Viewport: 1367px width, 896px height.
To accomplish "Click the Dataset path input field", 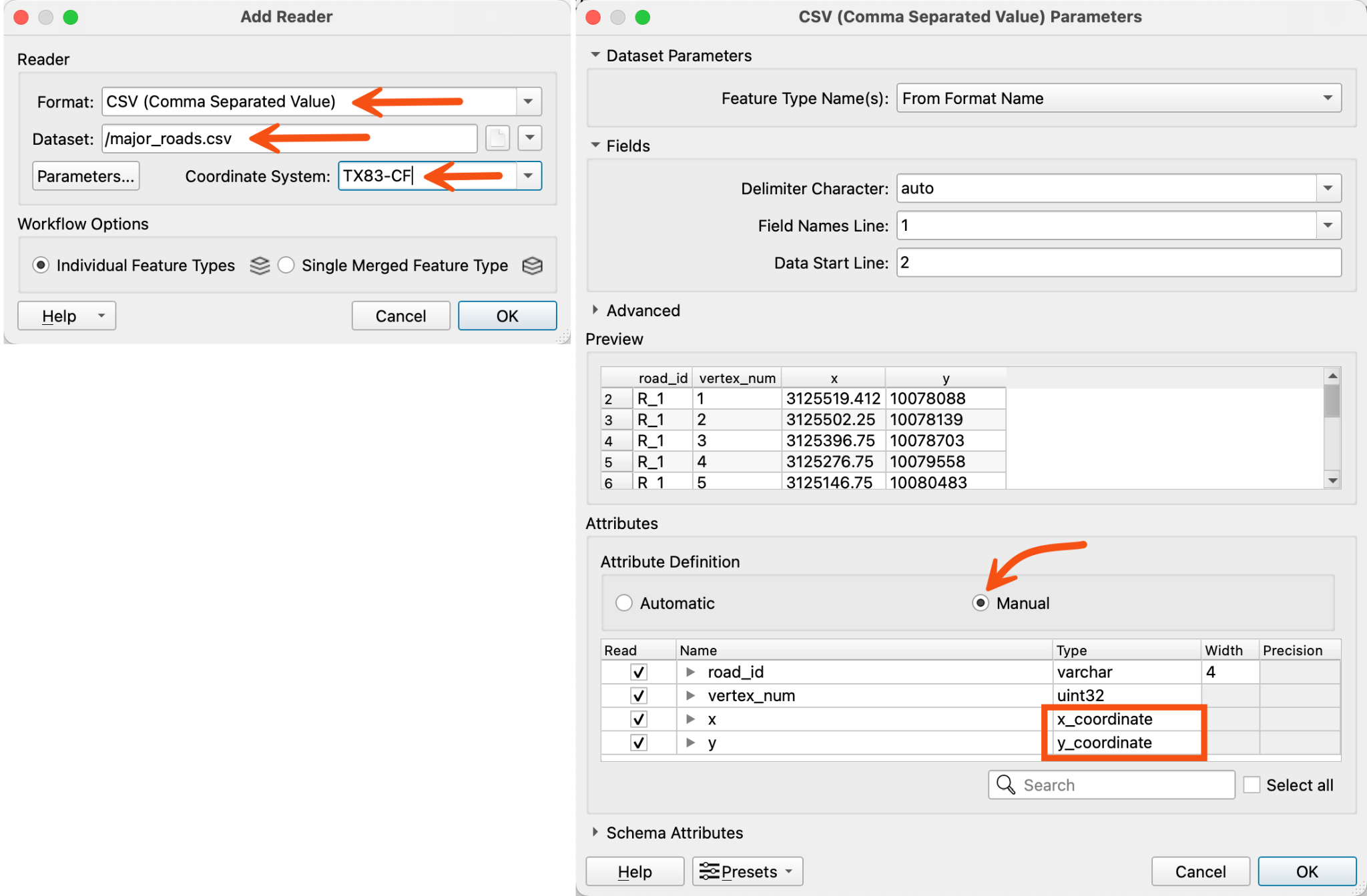I will [x=289, y=138].
